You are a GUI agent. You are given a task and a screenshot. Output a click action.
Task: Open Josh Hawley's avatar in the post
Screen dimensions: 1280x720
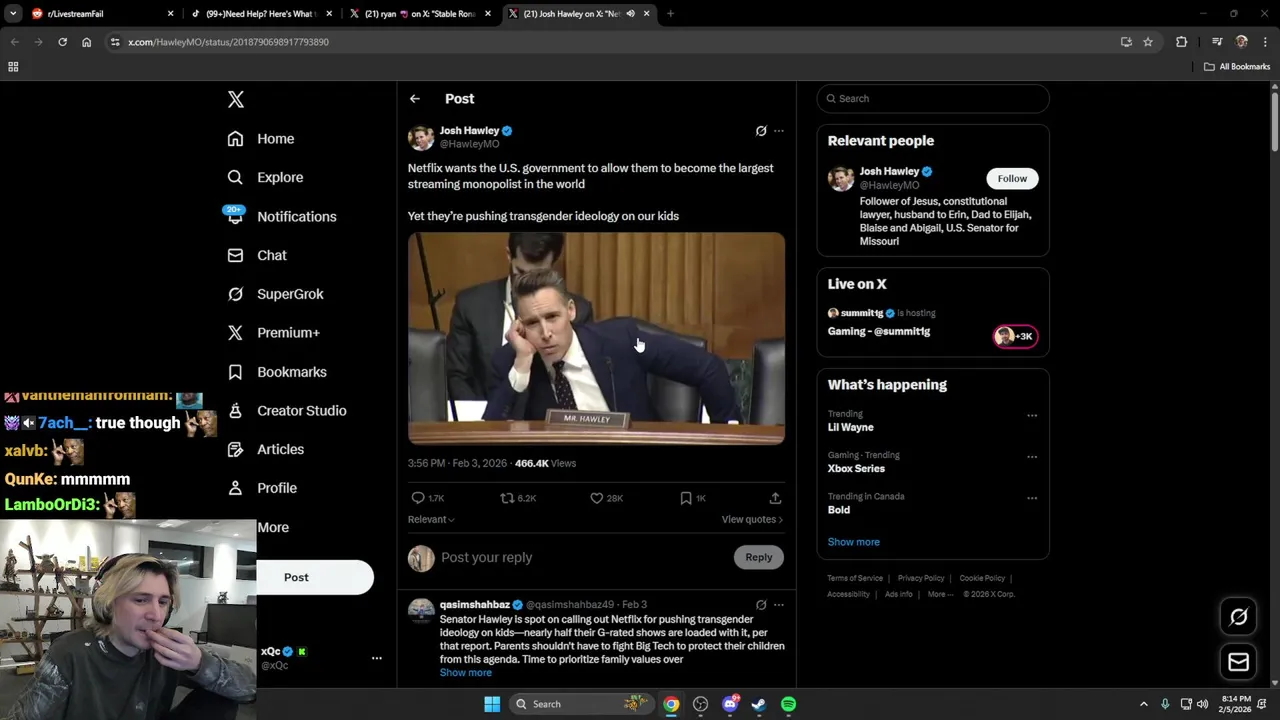421,138
